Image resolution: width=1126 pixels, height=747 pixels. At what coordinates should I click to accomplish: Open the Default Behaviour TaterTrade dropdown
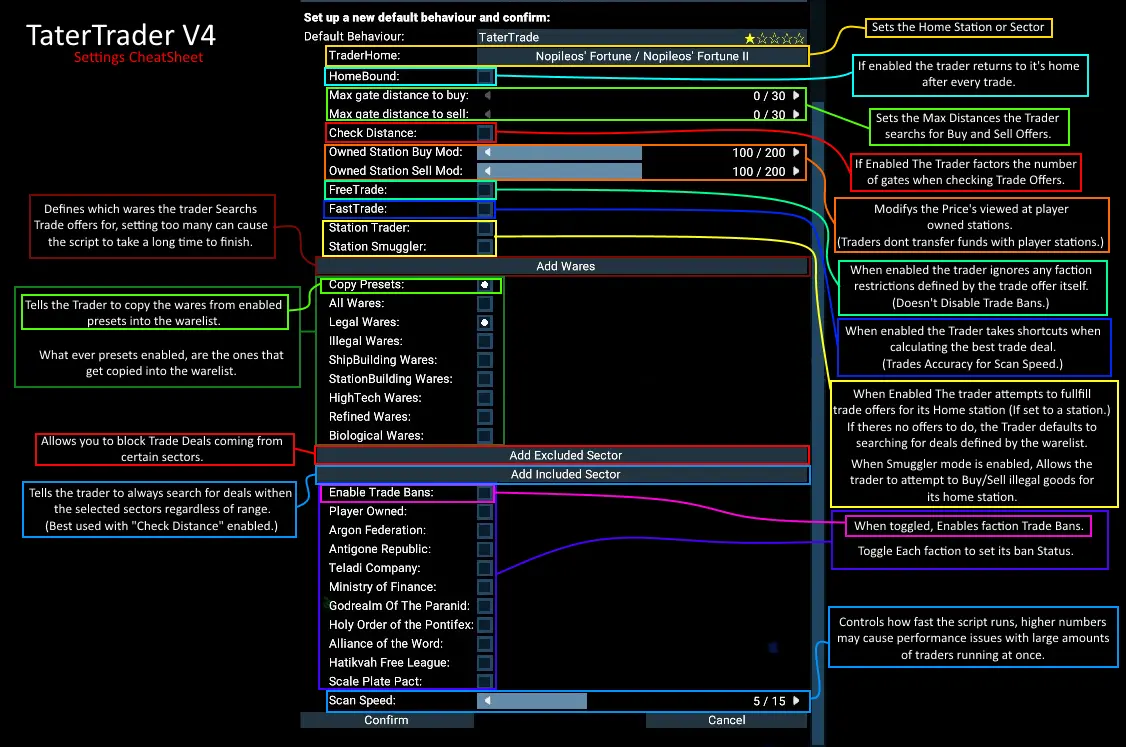click(642, 37)
